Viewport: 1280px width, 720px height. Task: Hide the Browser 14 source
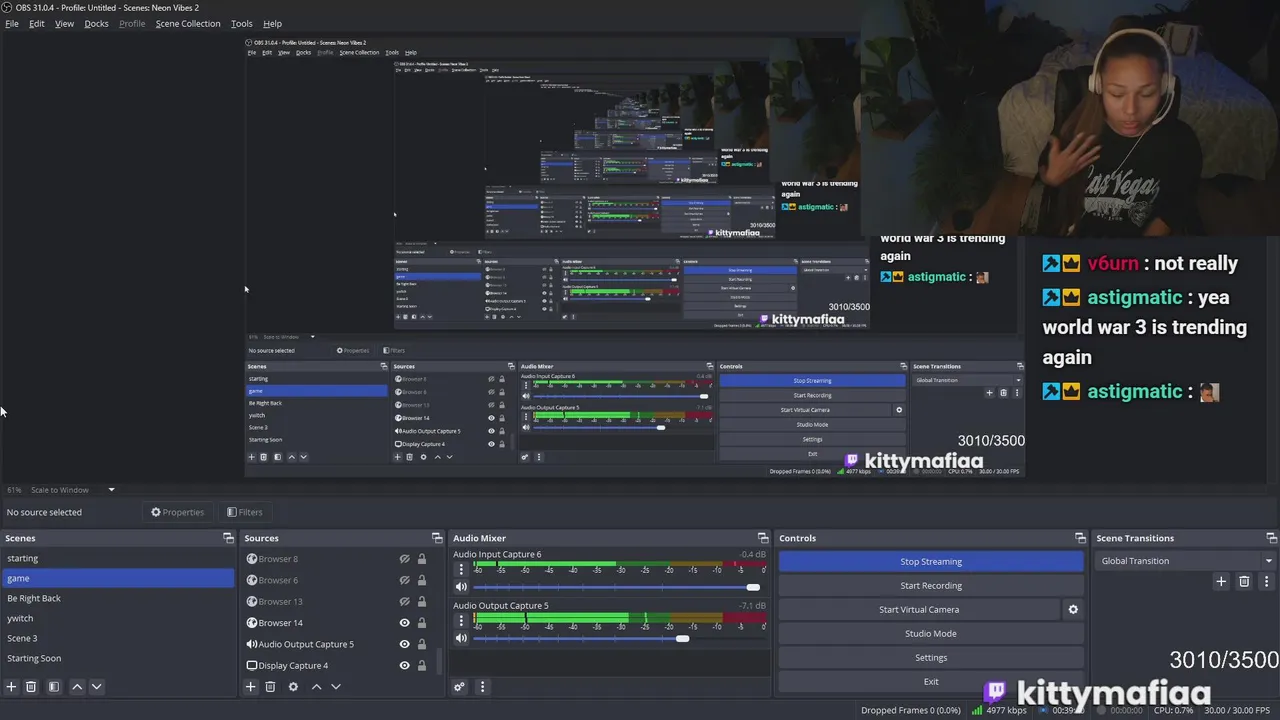pyautogui.click(x=405, y=623)
